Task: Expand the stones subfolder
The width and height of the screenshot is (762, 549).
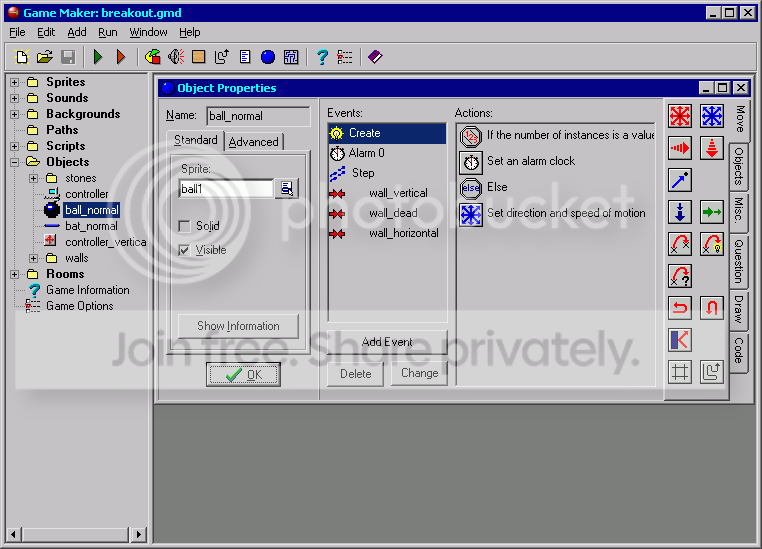Action: click(34, 178)
